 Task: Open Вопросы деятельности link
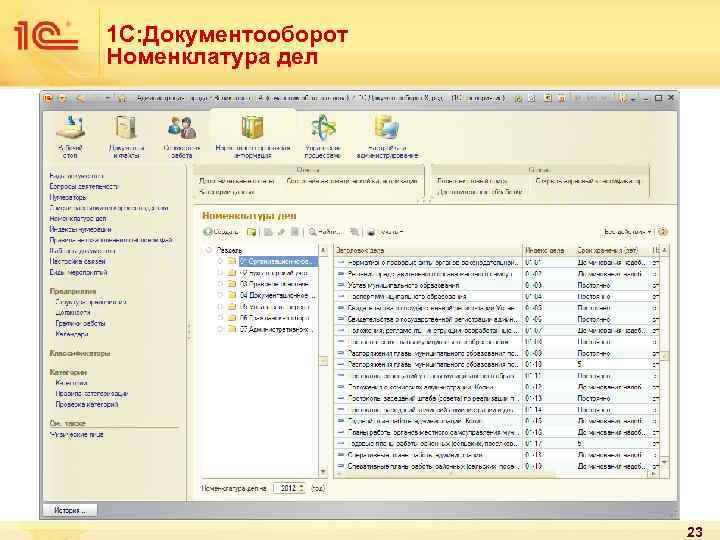(x=84, y=186)
